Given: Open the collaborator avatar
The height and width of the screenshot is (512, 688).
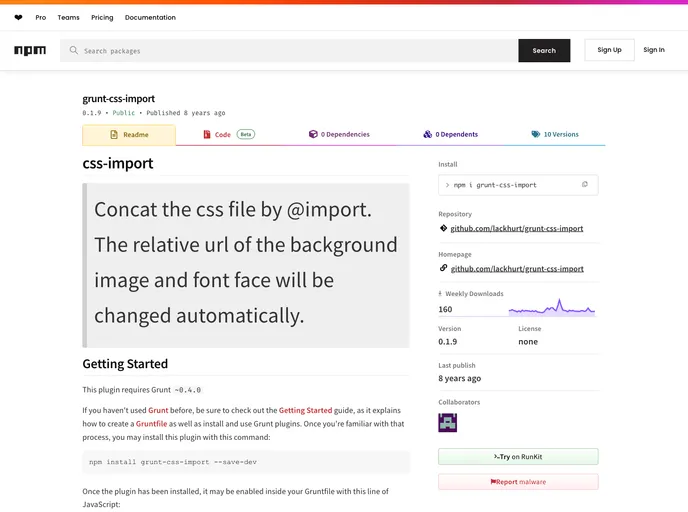Looking at the screenshot, I should tap(448, 422).
